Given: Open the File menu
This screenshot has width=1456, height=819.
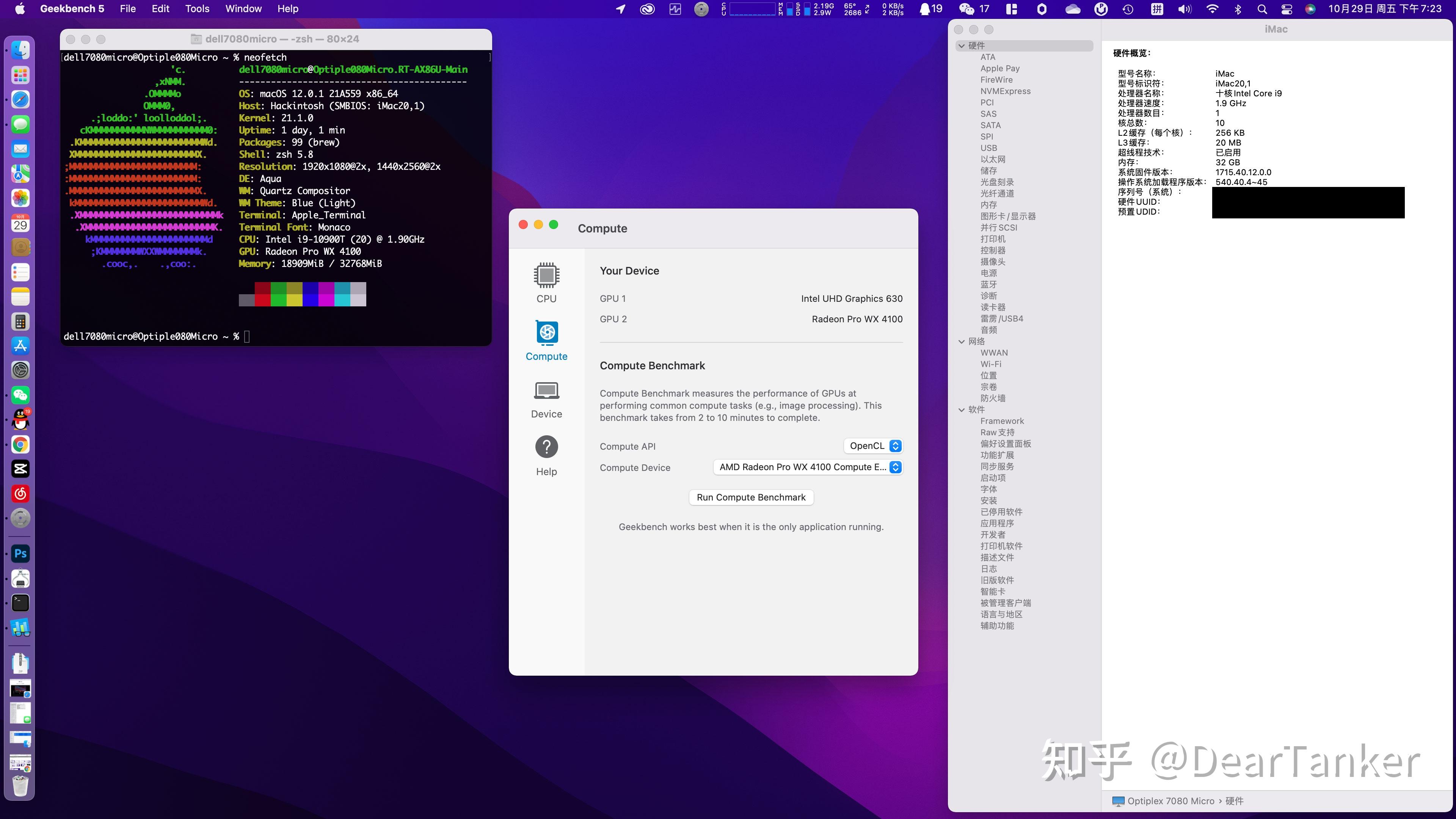Looking at the screenshot, I should pos(128,8).
